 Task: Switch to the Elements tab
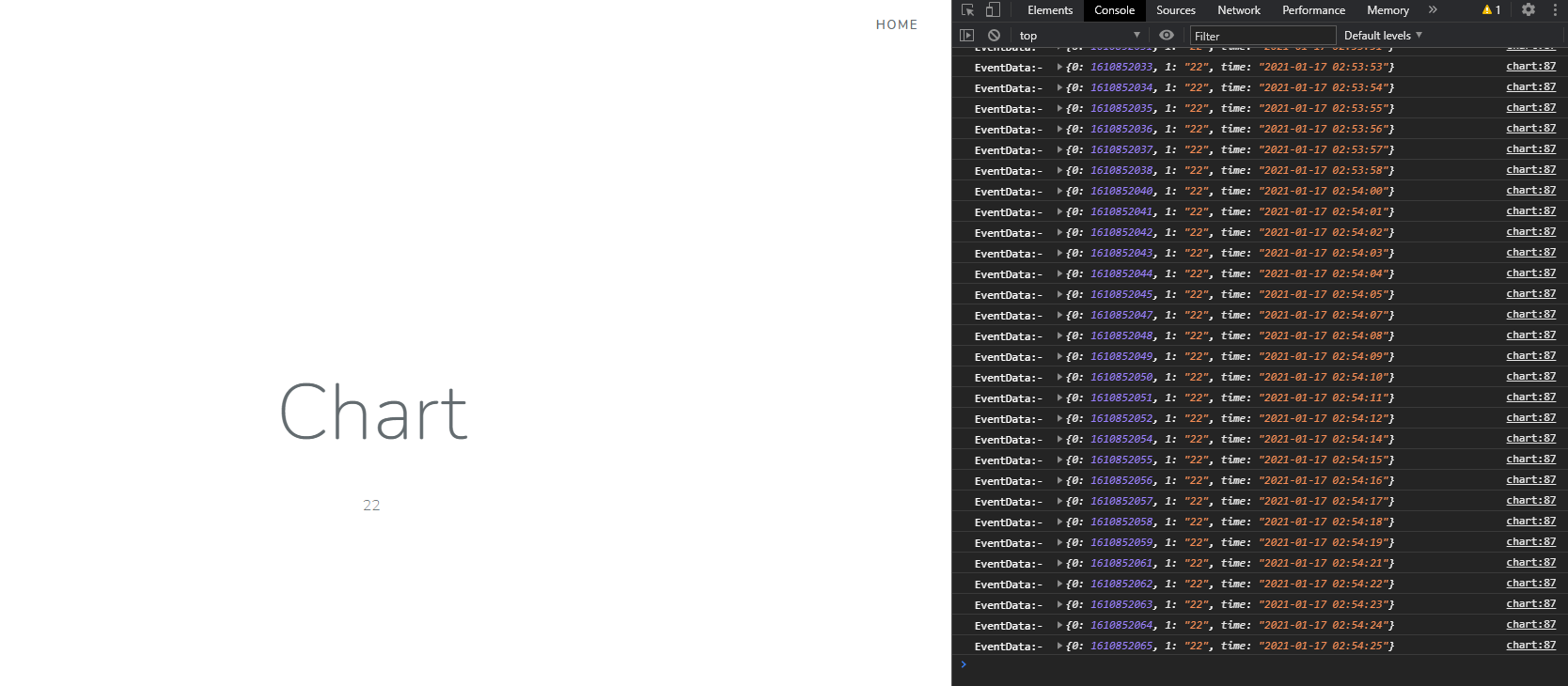click(x=1050, y=10)
